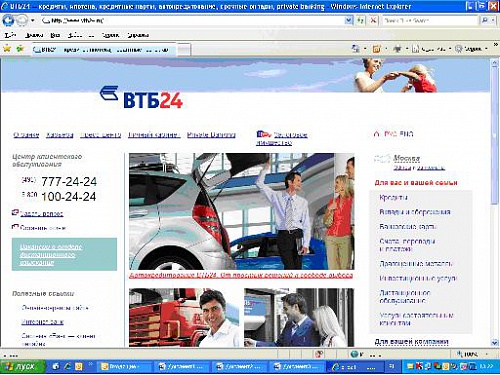Launch Internet Explorer from the quick launch bar
Image resolution: width=500 pixels, height=375 pixels.
[x=67, y=367]
